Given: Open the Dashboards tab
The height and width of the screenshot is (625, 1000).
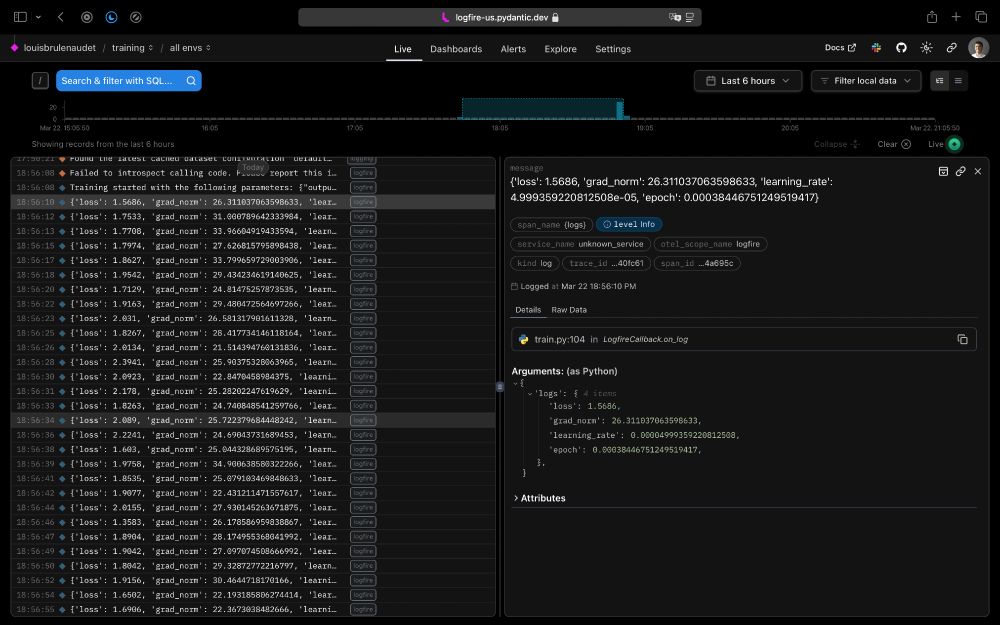Looking at the screenshot, I should [456, 49].
